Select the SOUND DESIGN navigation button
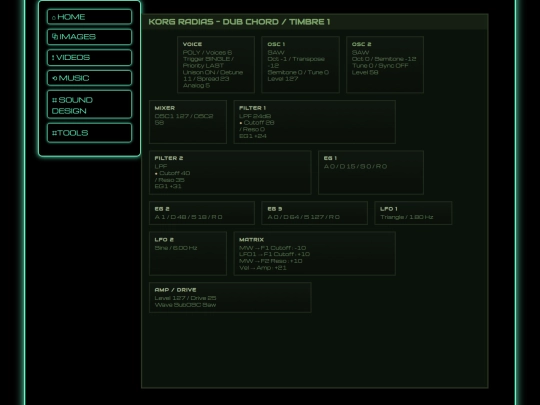The width and height of the screenshot is (540, 405). 89,105
